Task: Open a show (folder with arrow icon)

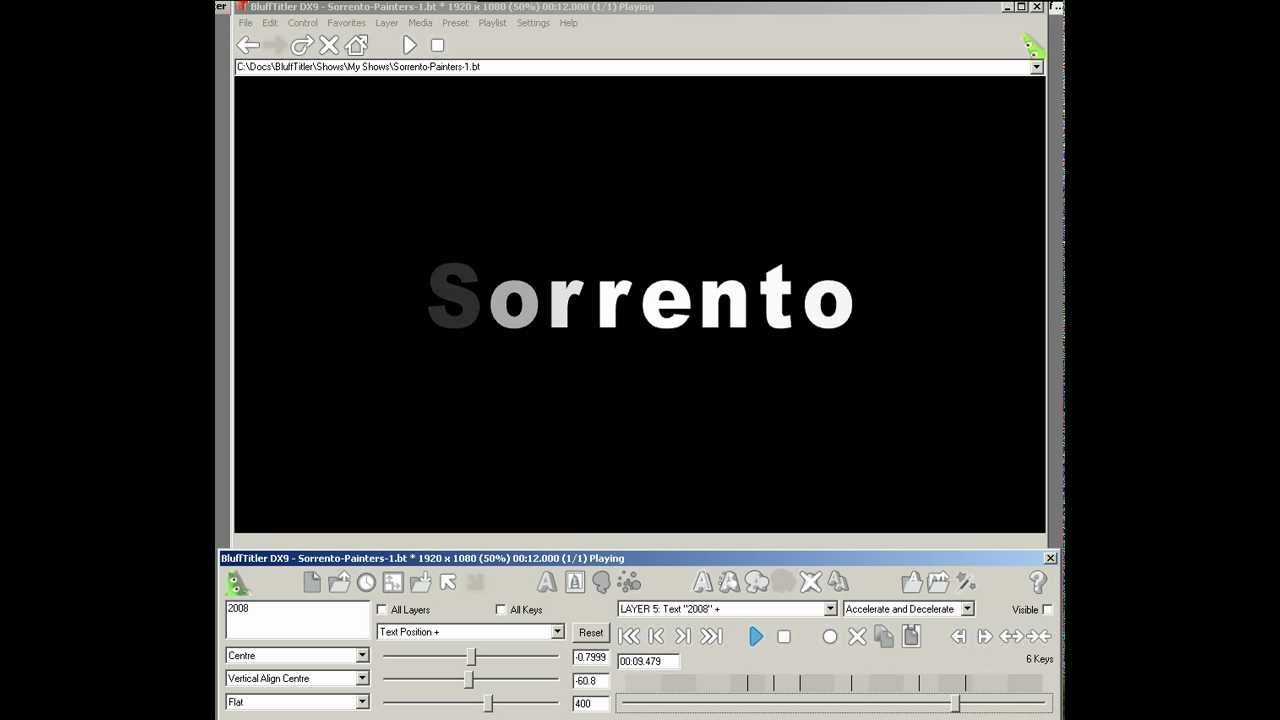Action: coord(339,582)
